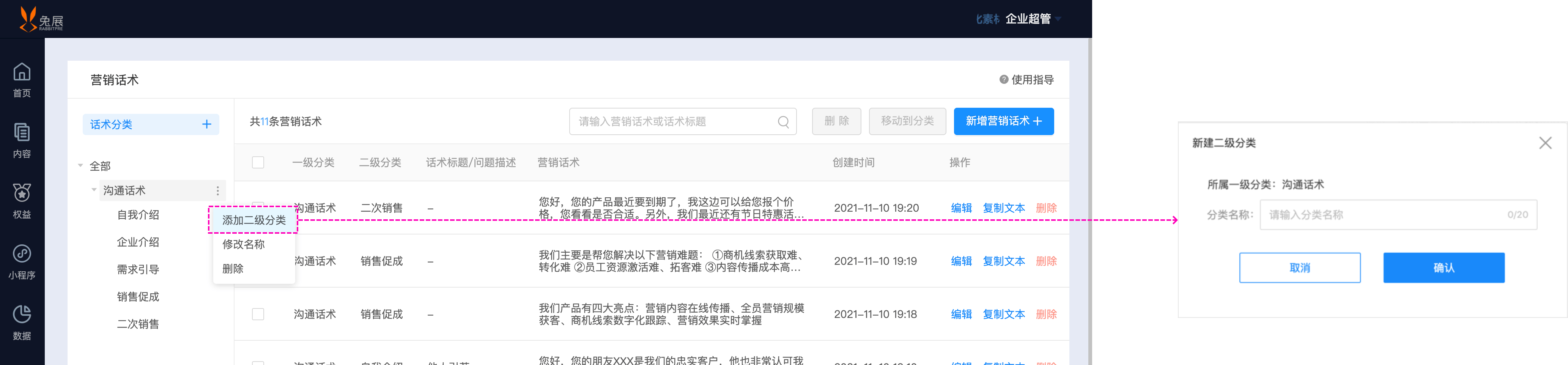This screenshot has height=365, width=1568.
Task: Focus the 请输入分类名称 input field
Action: pyautogui.click(x=1398, y=215)
